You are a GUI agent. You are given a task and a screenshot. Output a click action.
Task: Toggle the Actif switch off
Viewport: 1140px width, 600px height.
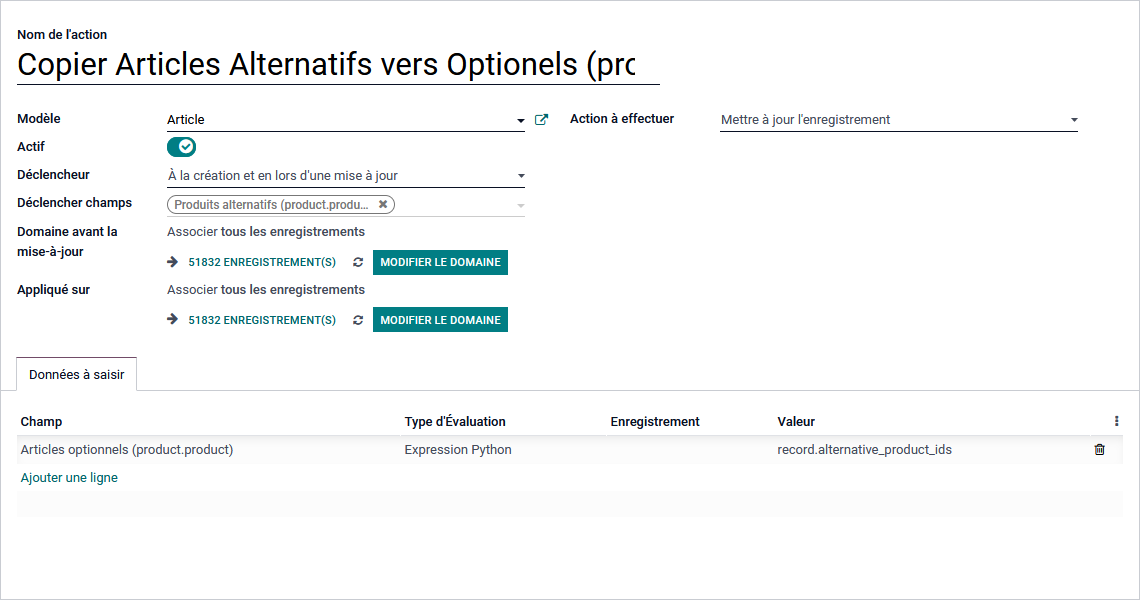coord(182,147)
